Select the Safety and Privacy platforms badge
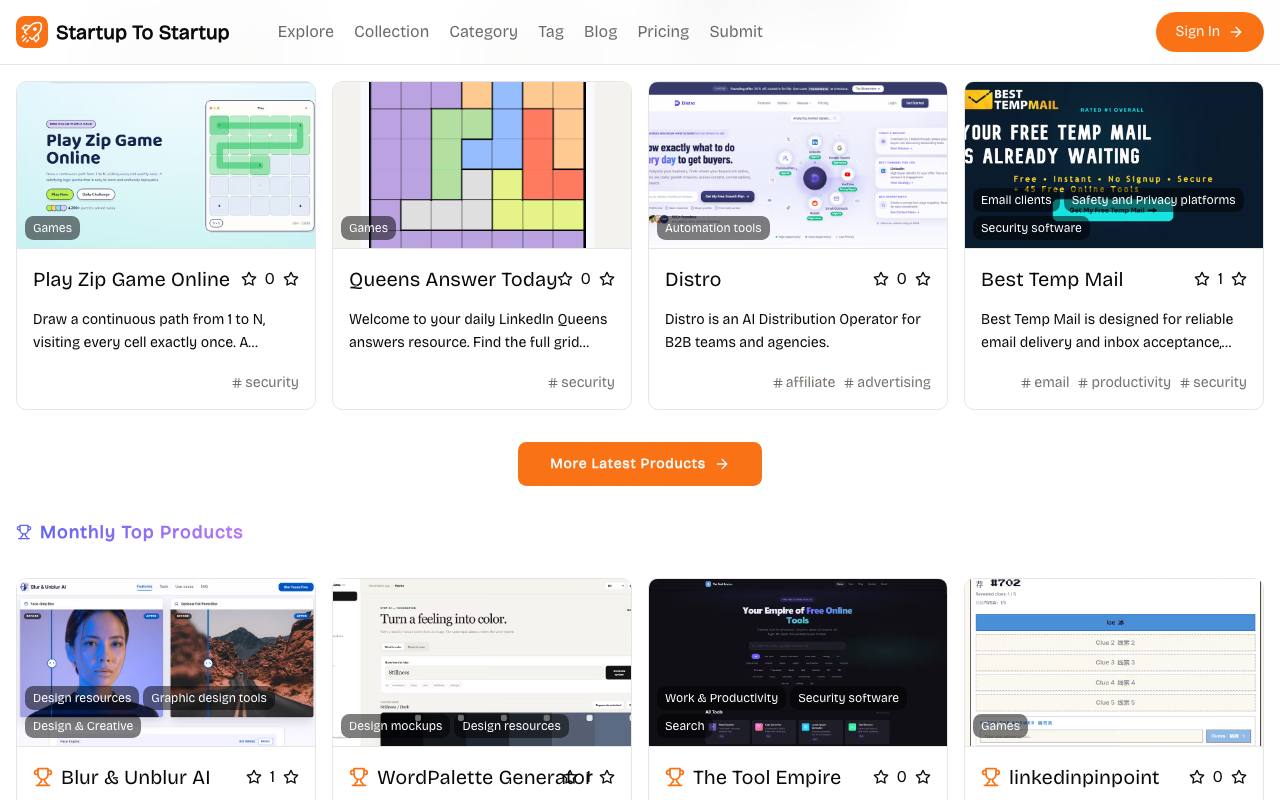 (x=1153, y=200)
